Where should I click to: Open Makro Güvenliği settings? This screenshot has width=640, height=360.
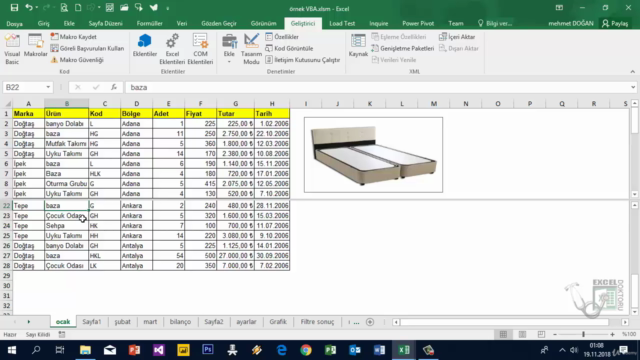tap(77, 60)
